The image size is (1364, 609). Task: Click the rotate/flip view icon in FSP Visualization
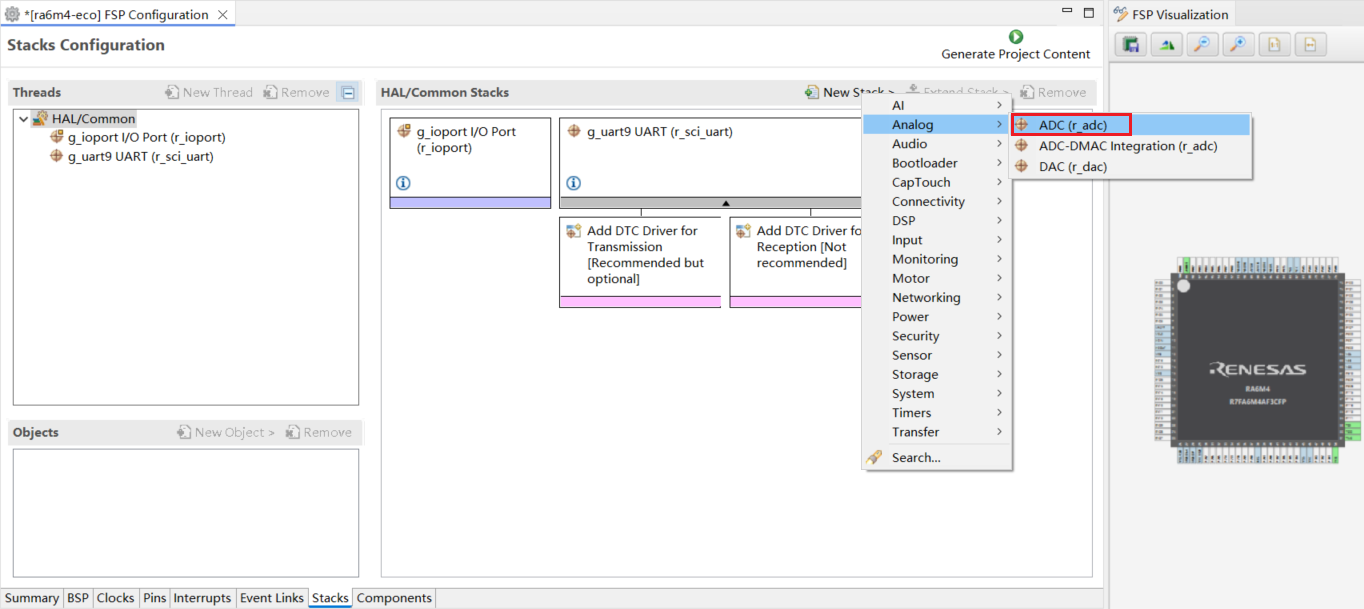pos(1166,44)
